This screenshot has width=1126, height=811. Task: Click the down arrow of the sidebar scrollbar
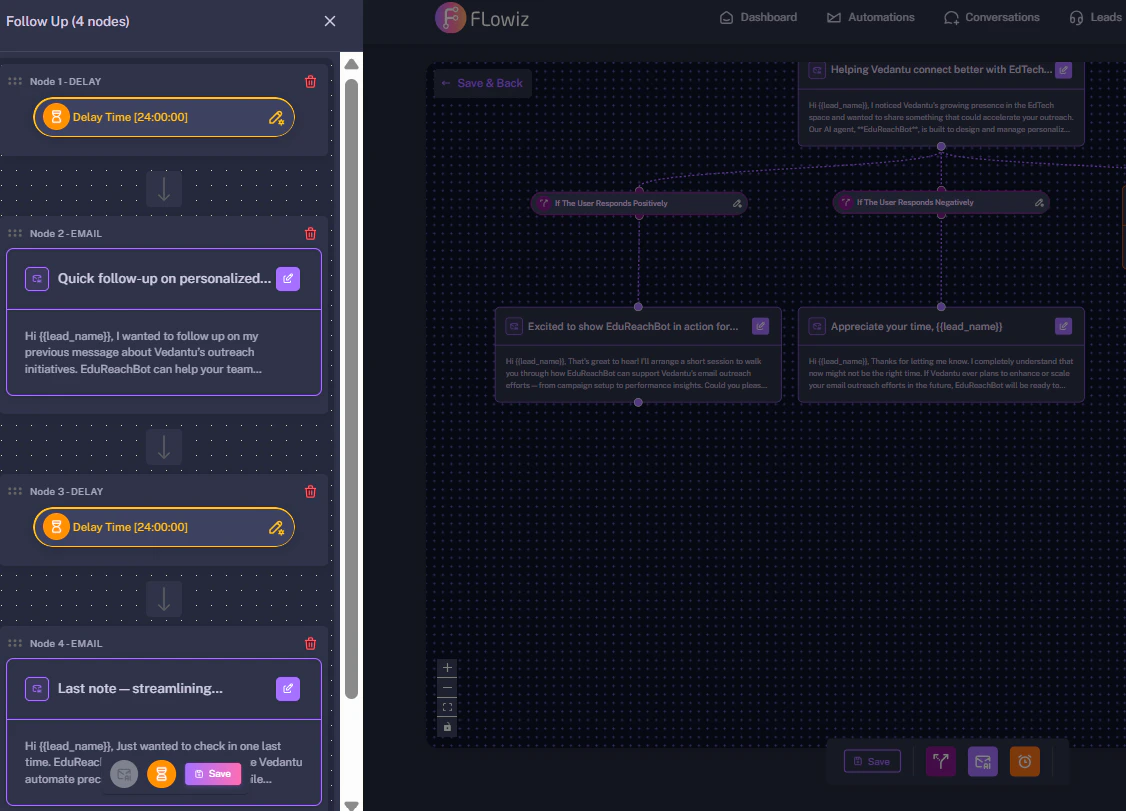tap(351, 804)
